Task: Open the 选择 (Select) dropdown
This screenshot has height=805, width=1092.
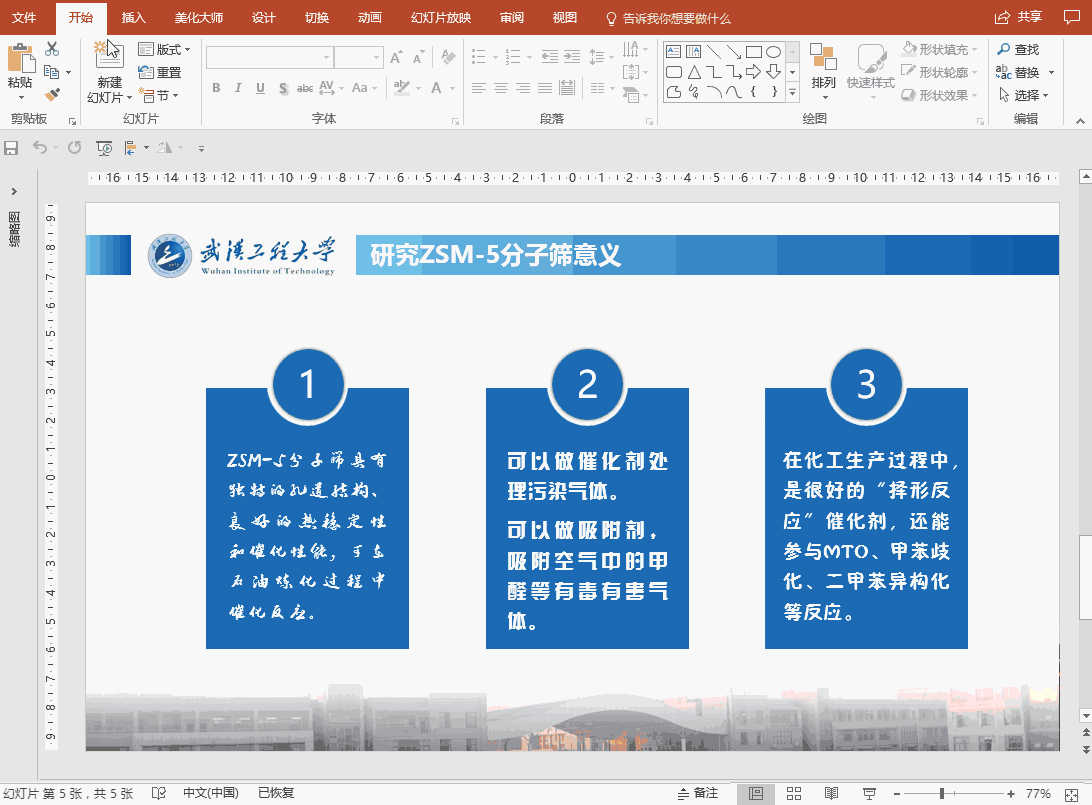Action: click(x=1026, y=94)
